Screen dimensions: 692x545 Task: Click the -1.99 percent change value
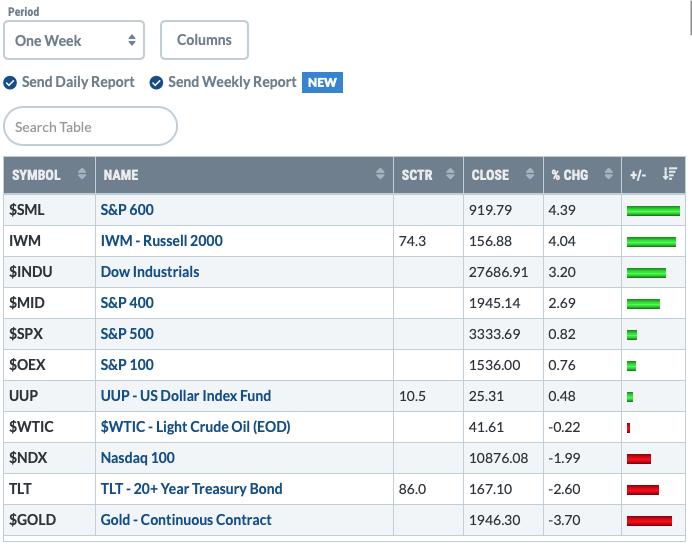click(564, 458)
